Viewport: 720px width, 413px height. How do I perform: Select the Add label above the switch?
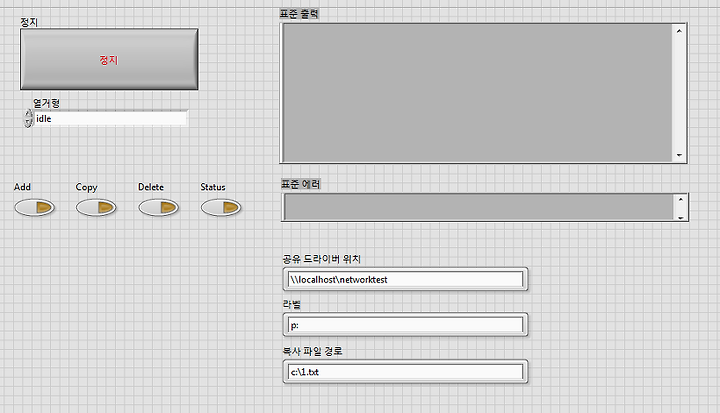22,187
